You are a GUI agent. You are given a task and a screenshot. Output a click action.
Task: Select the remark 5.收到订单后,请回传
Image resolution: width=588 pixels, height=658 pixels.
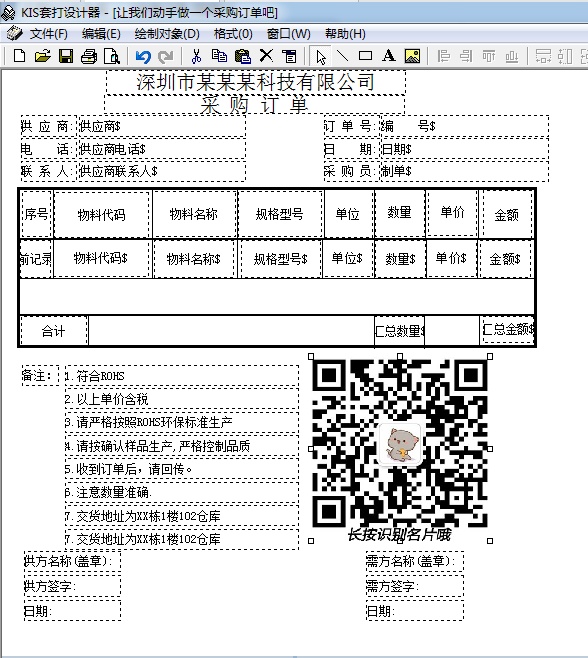[182, 469]
